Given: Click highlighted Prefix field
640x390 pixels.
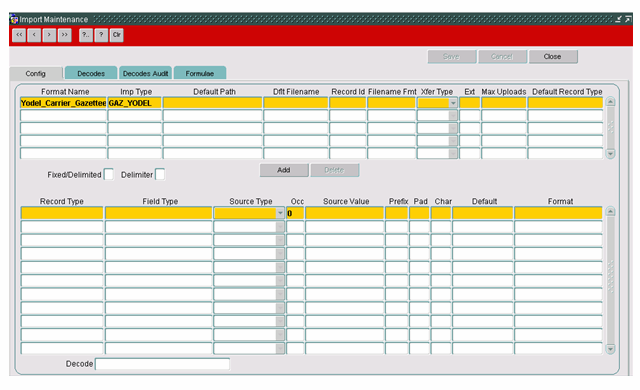Looking at the screenshot, I should tap(396, 213).
